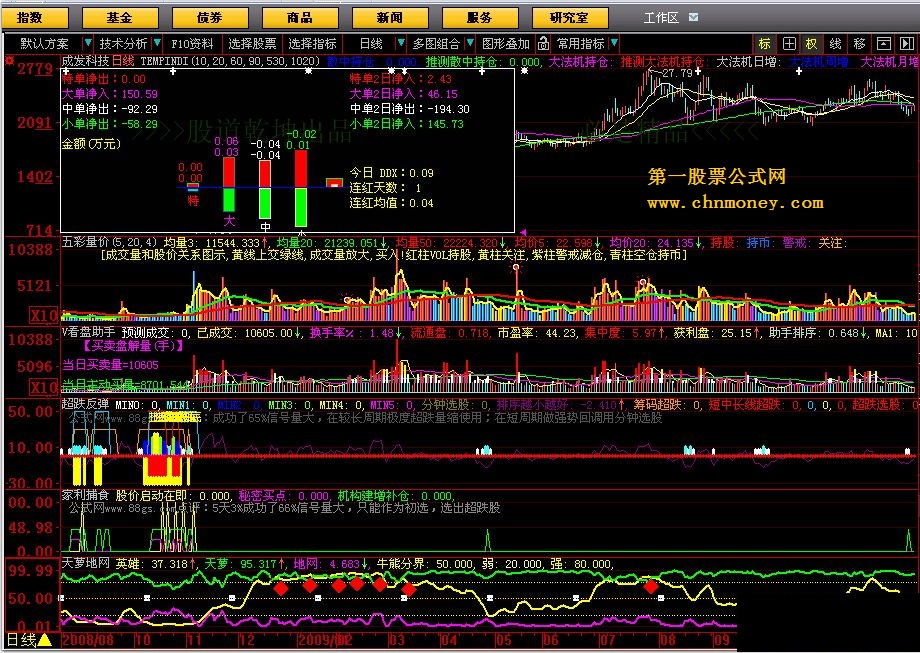The image size is (920, 653).
Task: Click the 图形叠加 button
Action: (506, 43)
